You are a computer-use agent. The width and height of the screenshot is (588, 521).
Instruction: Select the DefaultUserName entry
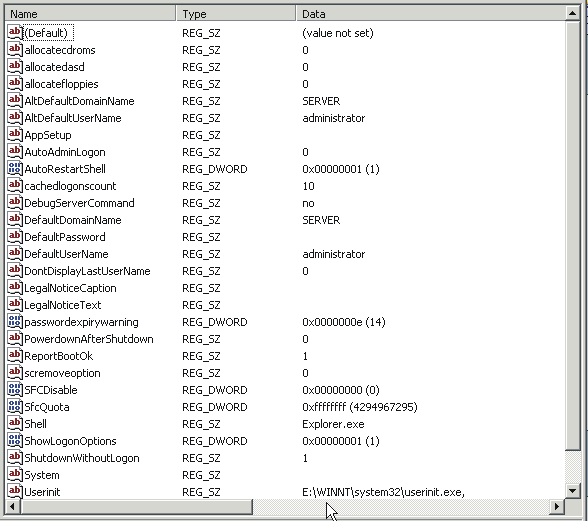[x=66, y=254]
